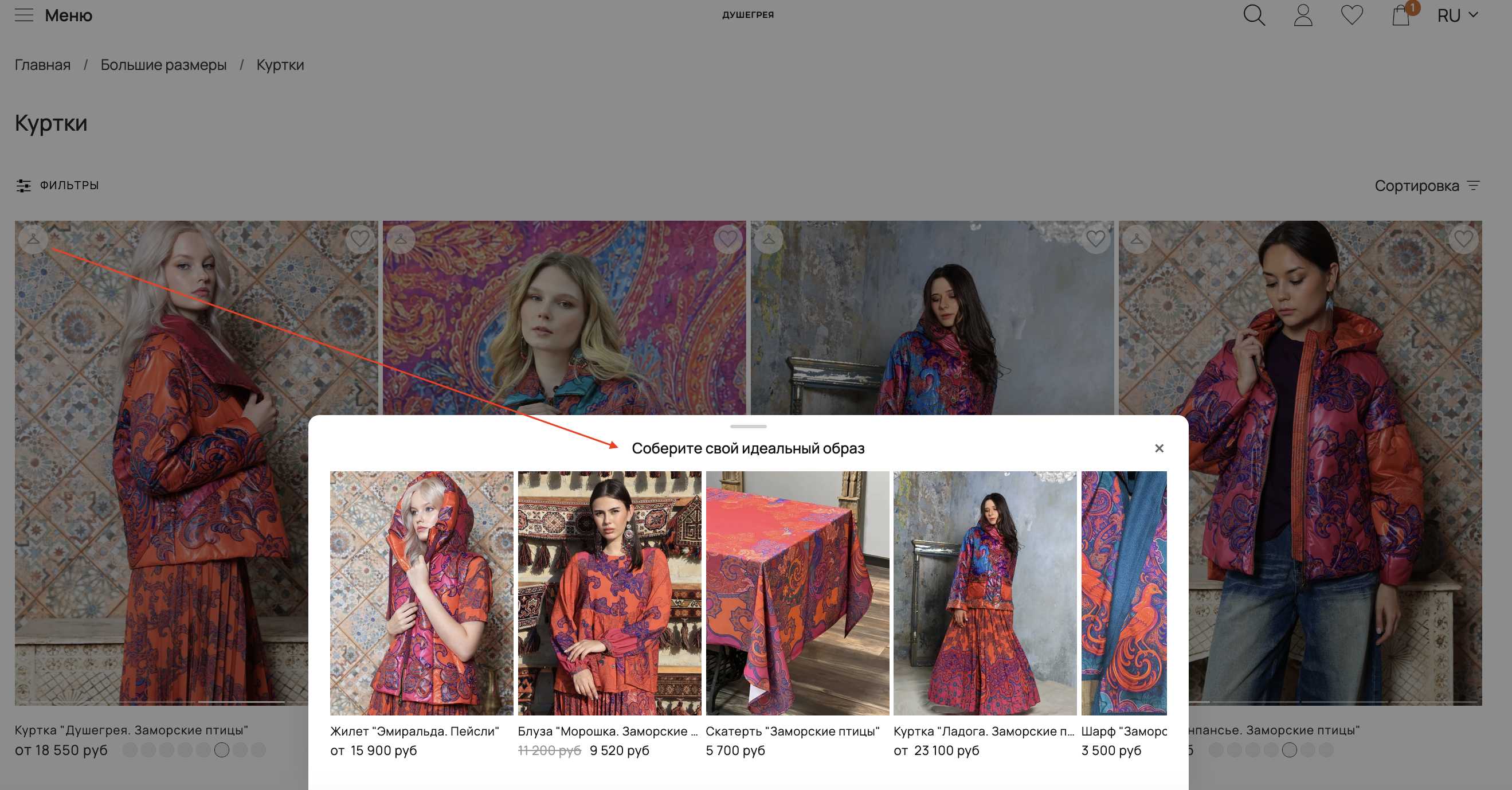Go to Большие размеры breadcrumb
This screenshot has width=1512, height=790.
pyautogui.click(x=163, y=65)
